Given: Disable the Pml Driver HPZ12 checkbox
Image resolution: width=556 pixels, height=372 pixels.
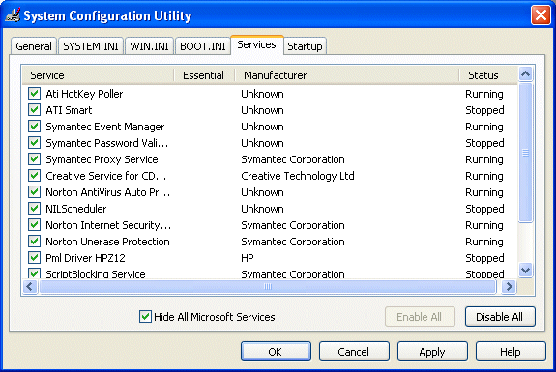Looking at the screenshot, I should click(x=34, y=257).
